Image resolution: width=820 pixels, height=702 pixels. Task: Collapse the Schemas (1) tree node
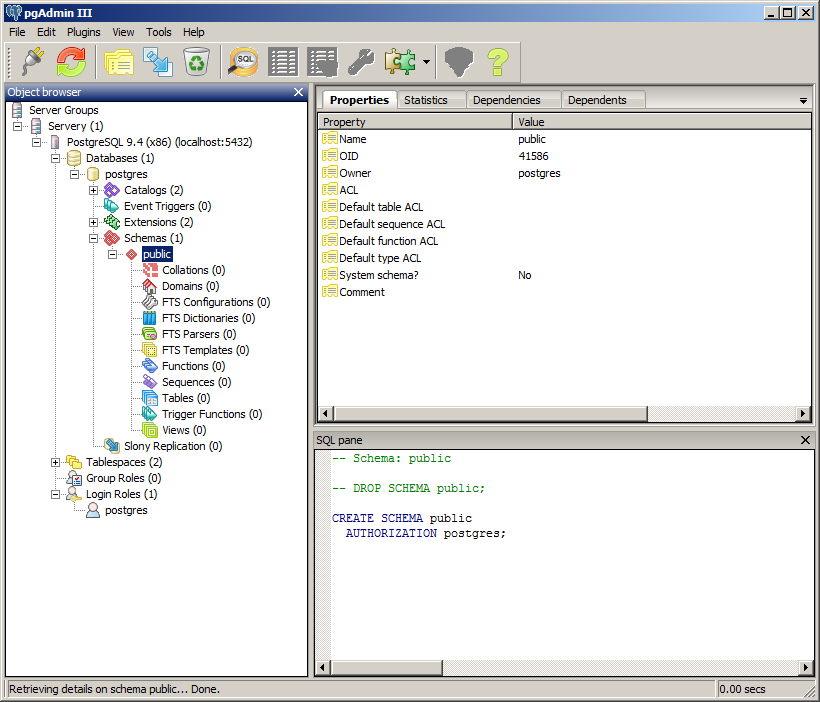coord(94,238)
